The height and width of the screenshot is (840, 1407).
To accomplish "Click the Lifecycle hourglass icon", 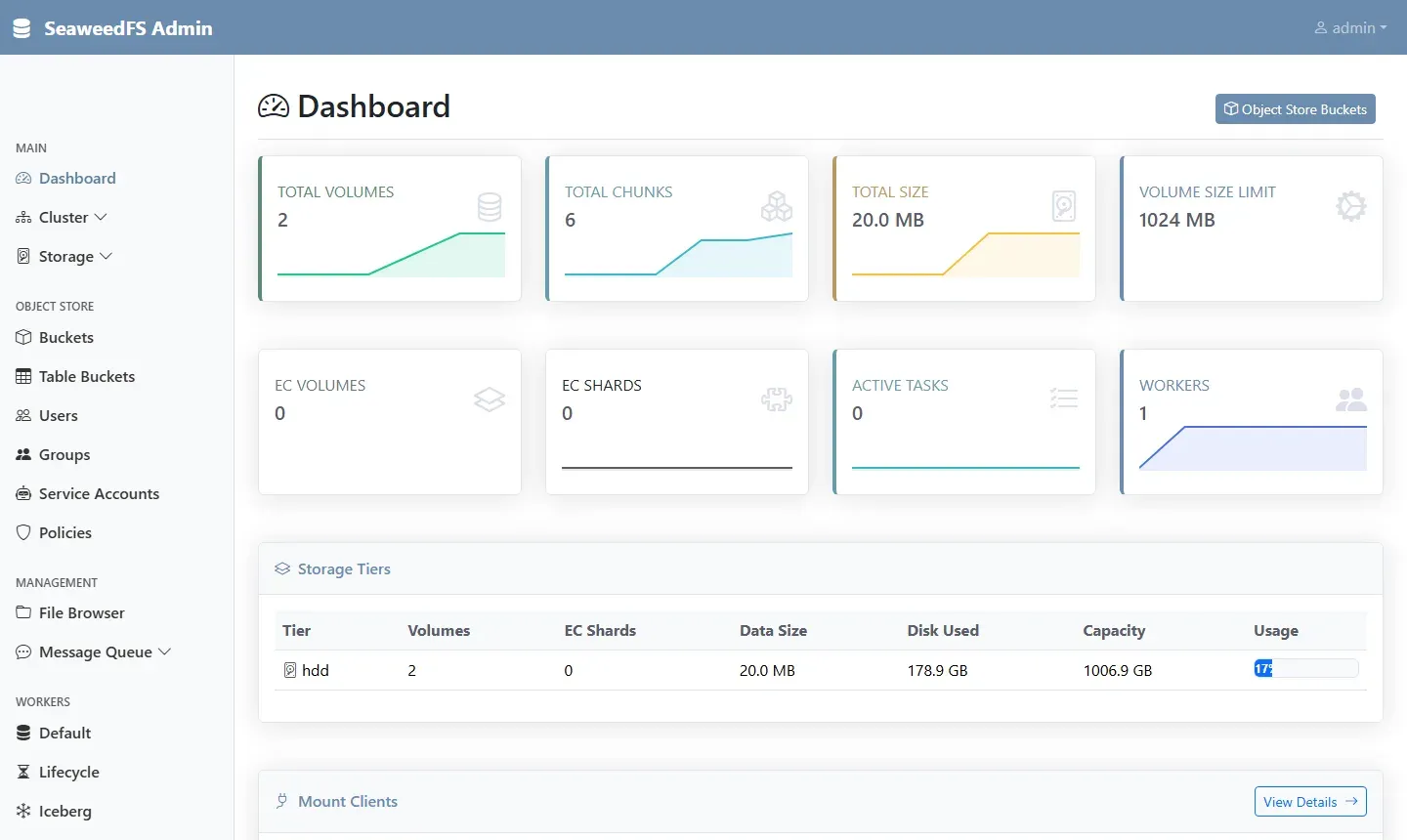I will [x=23, y=772].
